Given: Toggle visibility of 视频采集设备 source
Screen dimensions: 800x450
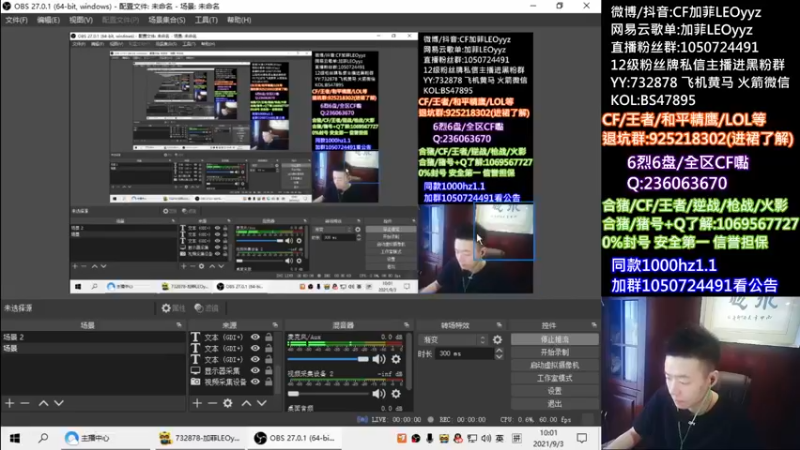Looking at the screenshot, I should coord(255,382).
